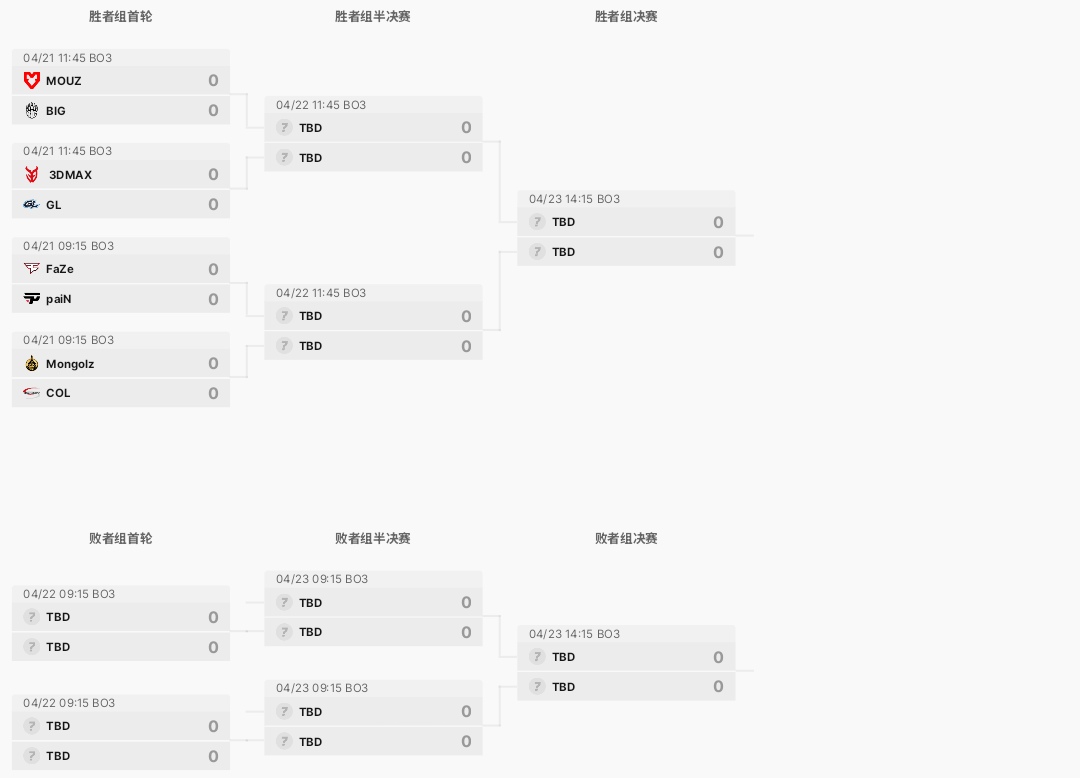Open the MOUZ team row
The height and width of the screenshot is (778, 1080).
point(121,81)
